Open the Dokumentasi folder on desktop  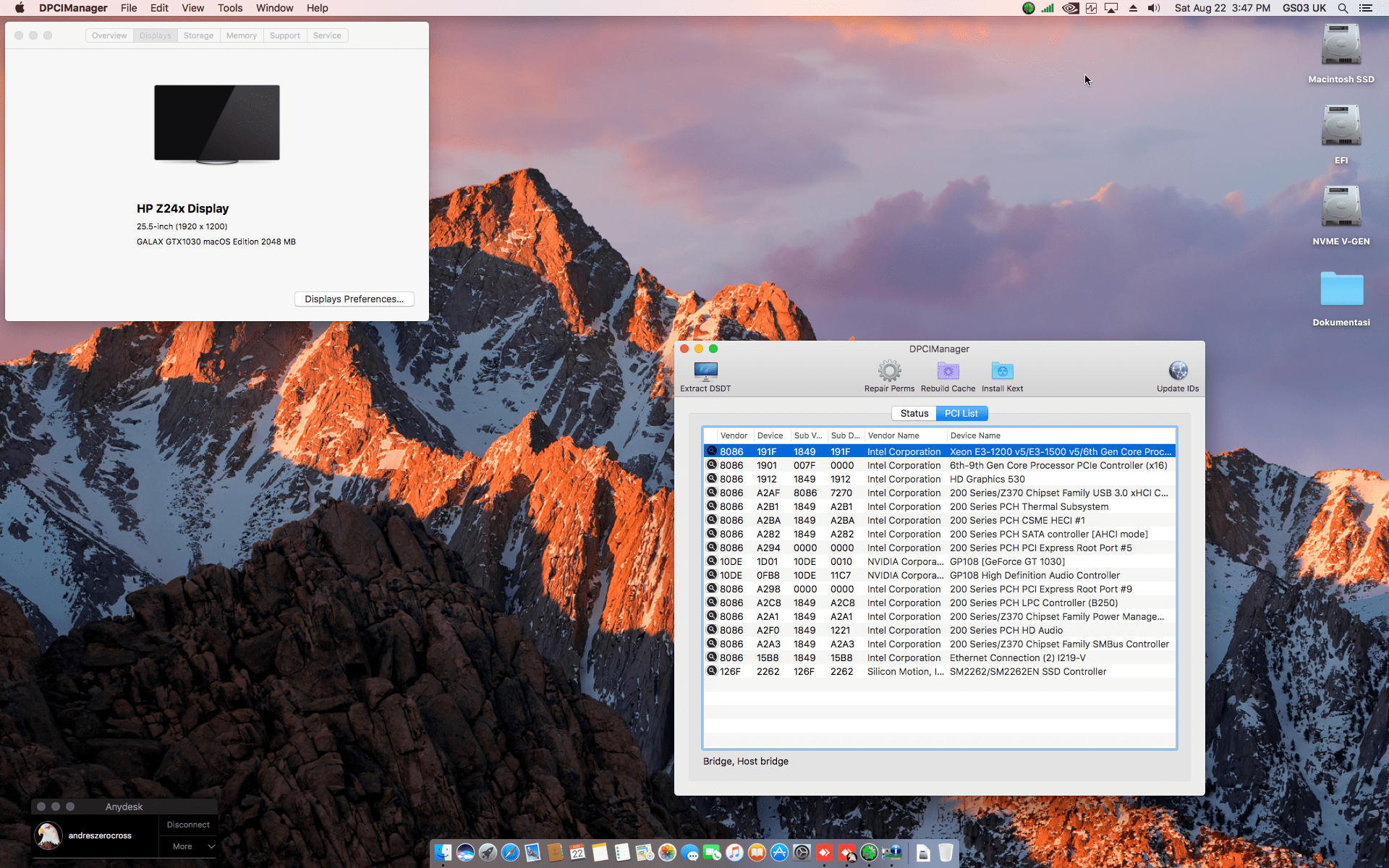[1341, 289]
